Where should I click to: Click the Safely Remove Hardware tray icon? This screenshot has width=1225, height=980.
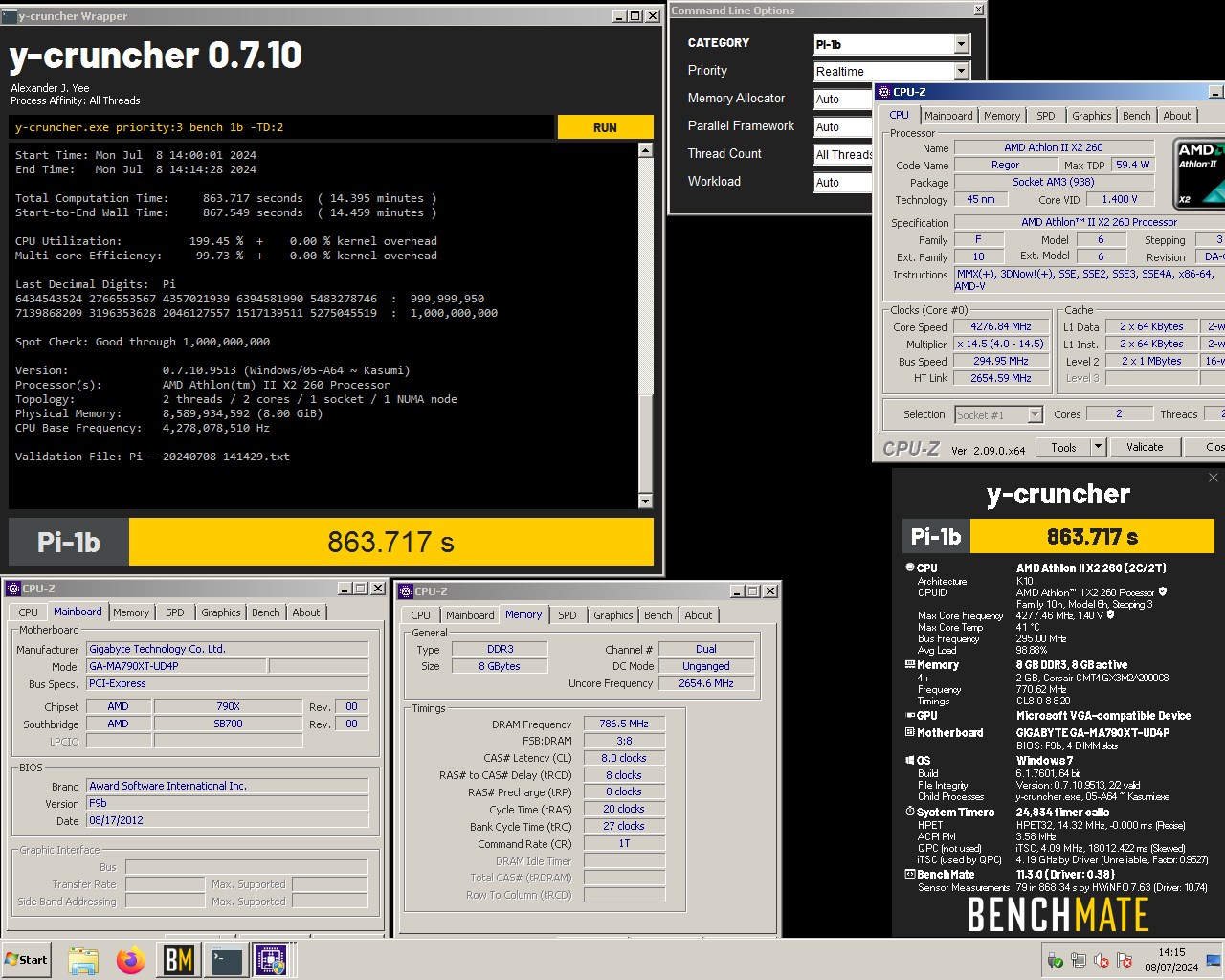tap(1056, 960)
